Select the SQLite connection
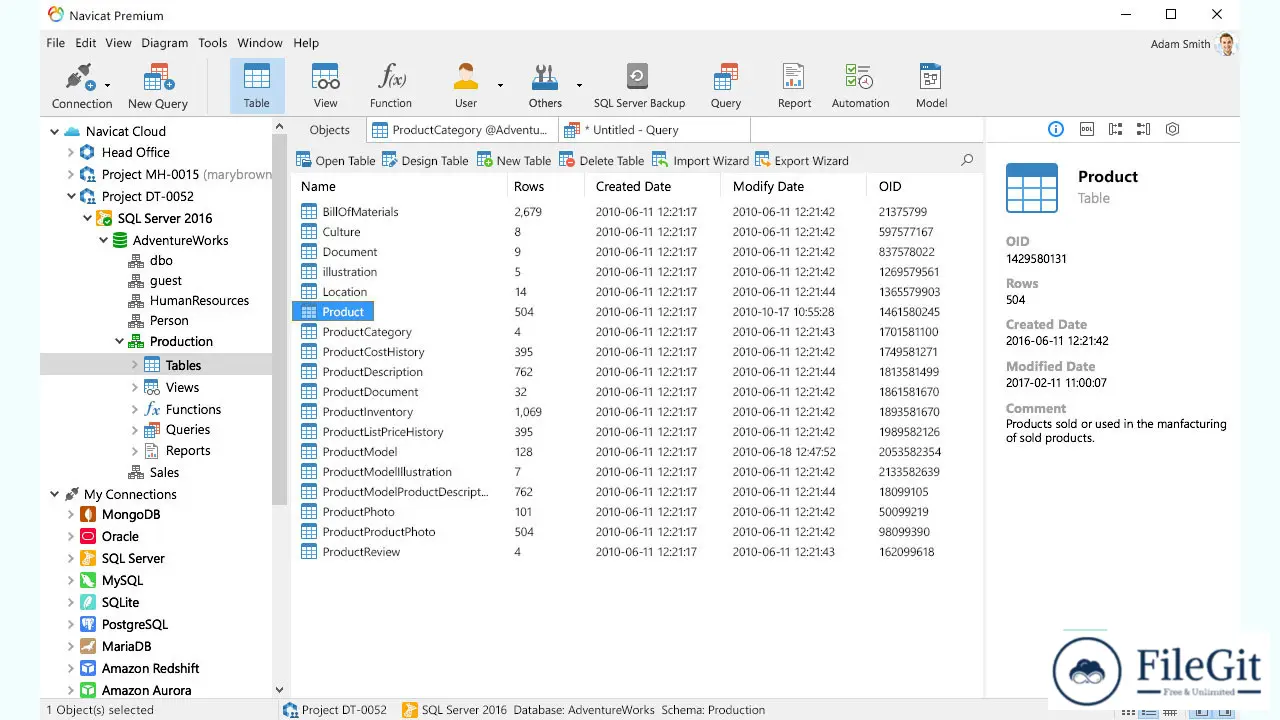 click(x=120, y=602)
